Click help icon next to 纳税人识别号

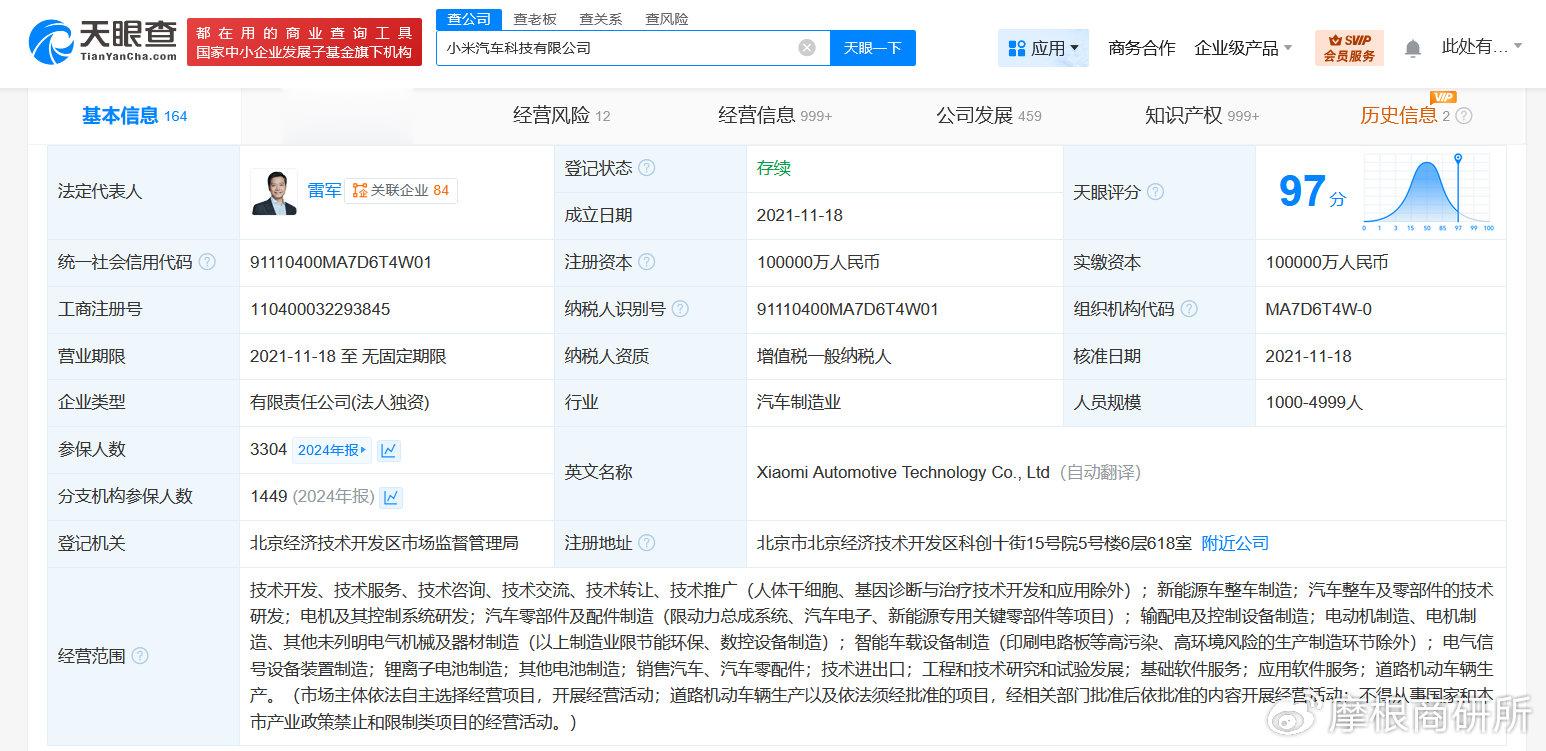[x=680, y=309]
